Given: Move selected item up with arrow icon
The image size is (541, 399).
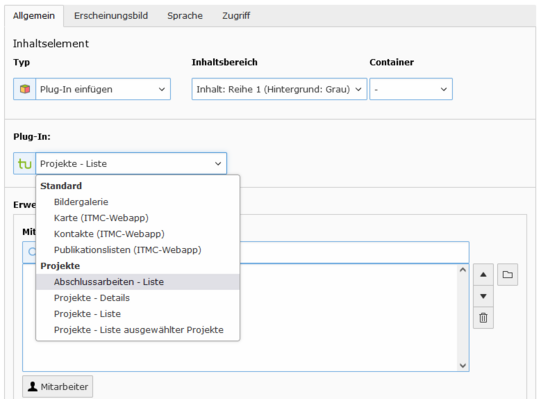Looking at the screenshot, I should (483, 275).
